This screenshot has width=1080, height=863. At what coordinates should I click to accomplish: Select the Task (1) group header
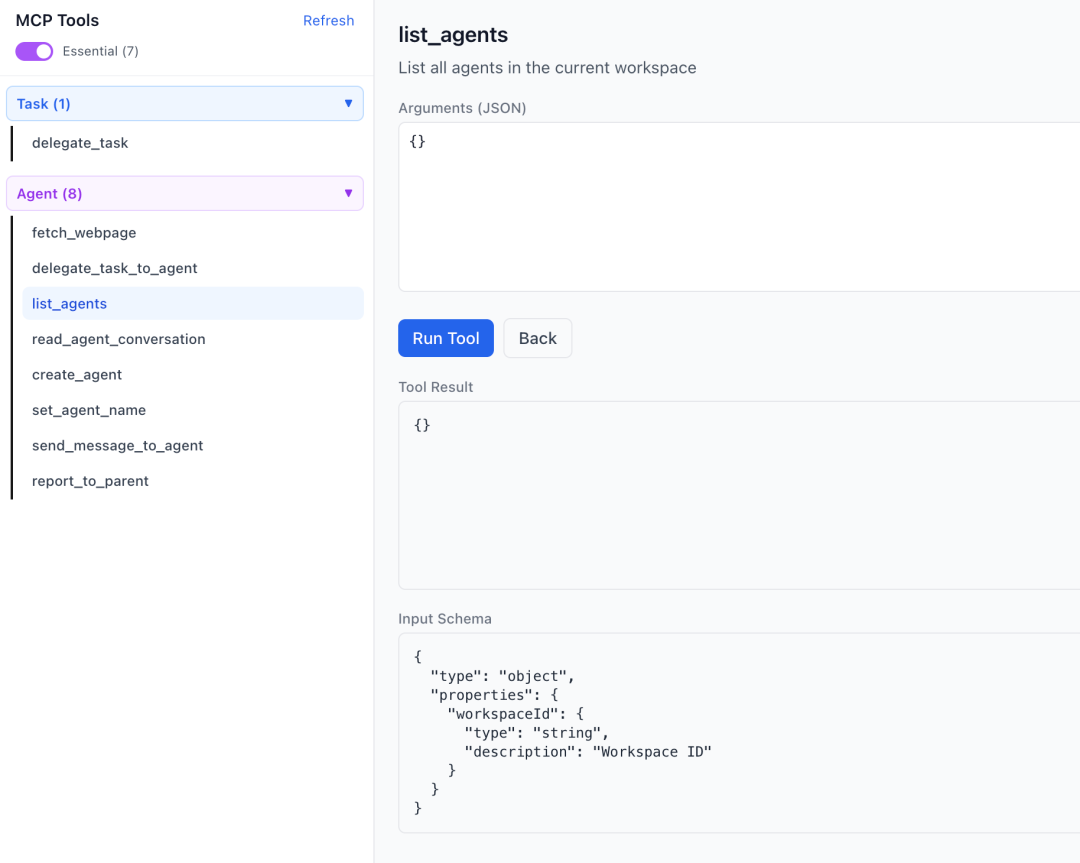click(x=185, y=103)
